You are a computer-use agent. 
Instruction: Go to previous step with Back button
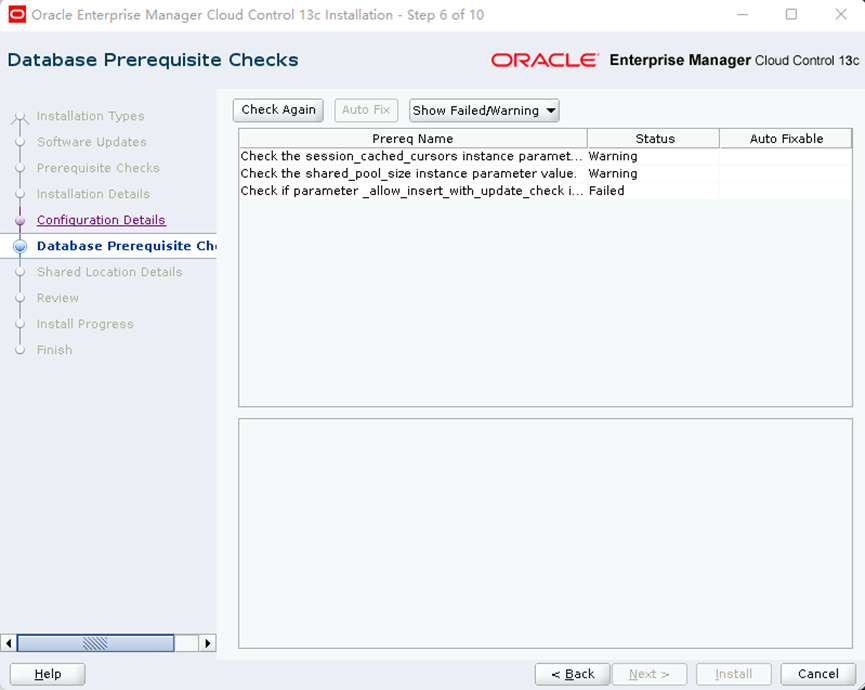(572, 674)
